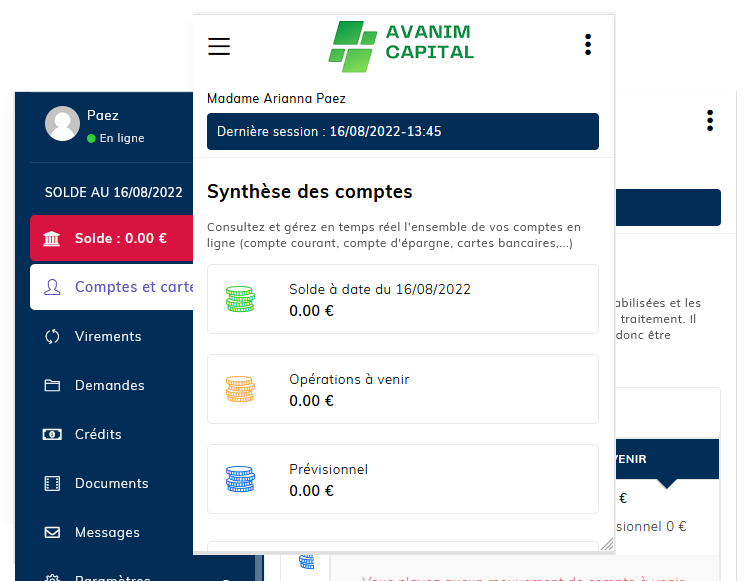Viewport: 747px width, 581px height.
Task: Click the À VENIR tab in background window
Action: click(667, 459)
